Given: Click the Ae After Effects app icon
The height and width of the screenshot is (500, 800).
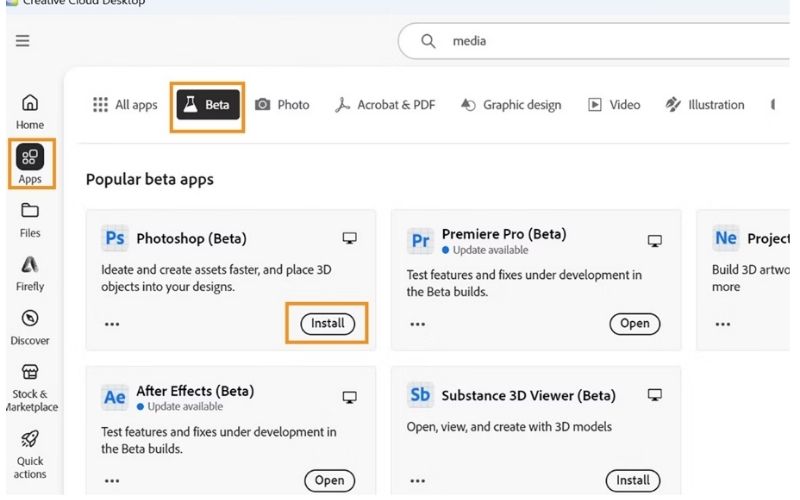Looking at the screenshot, I should 115,397.
